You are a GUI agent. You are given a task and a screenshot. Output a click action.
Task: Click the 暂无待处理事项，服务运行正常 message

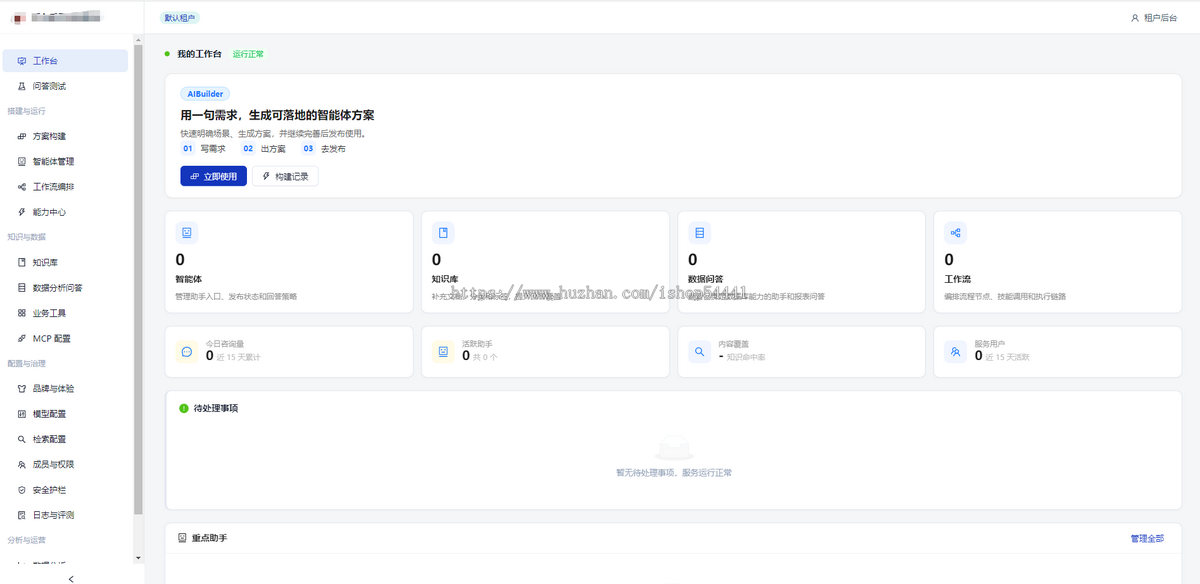pos(673,472)
